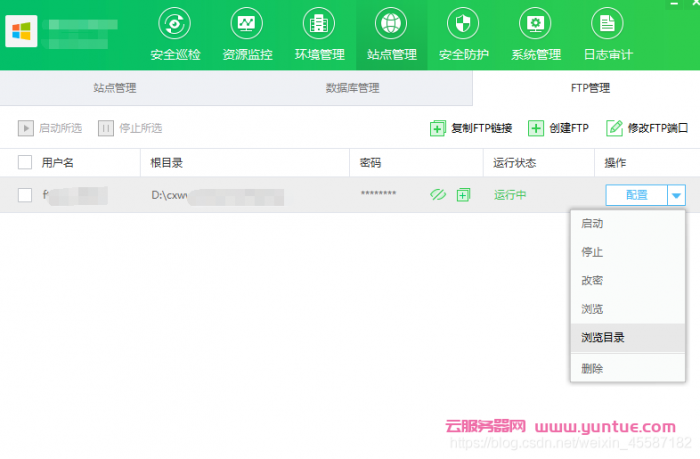The width and height of the screenshot is (700, 459).
Task: Toggle password visibility eye icon
Action: 437,195
